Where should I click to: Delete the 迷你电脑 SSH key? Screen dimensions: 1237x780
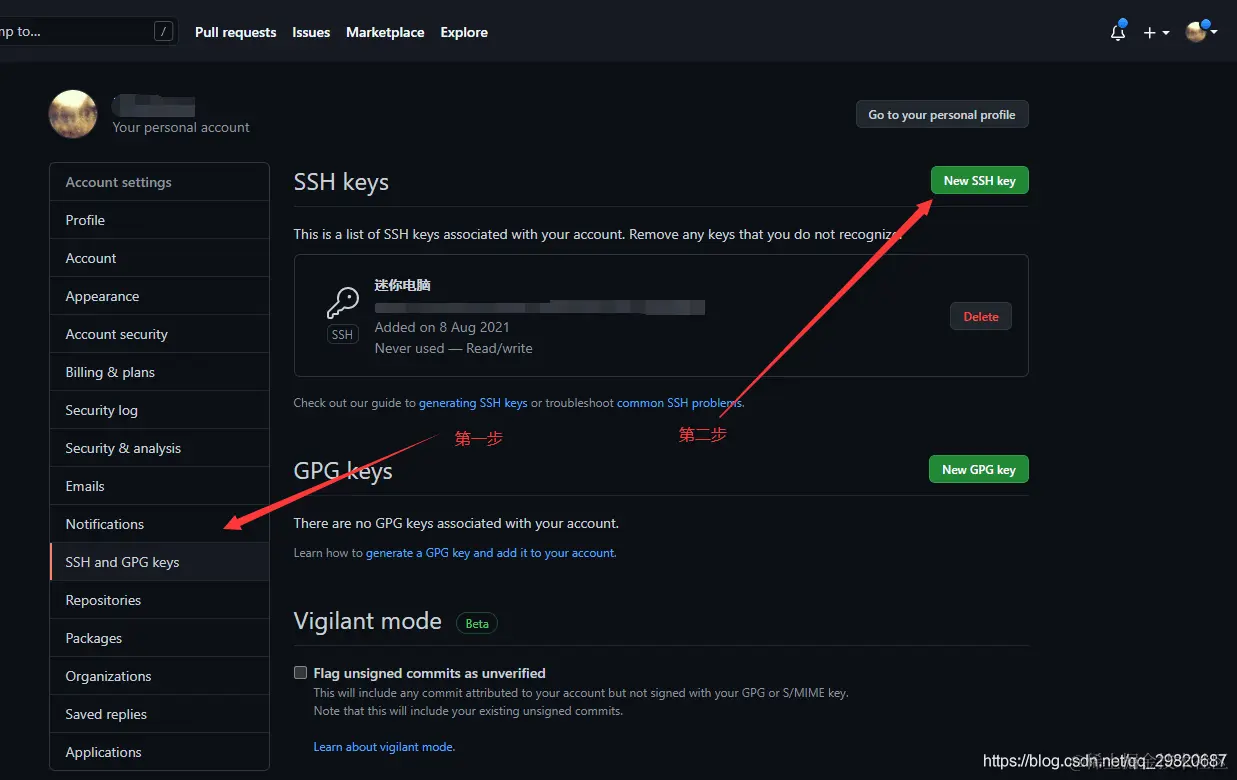pyautogui.click(x=981, y=316)
